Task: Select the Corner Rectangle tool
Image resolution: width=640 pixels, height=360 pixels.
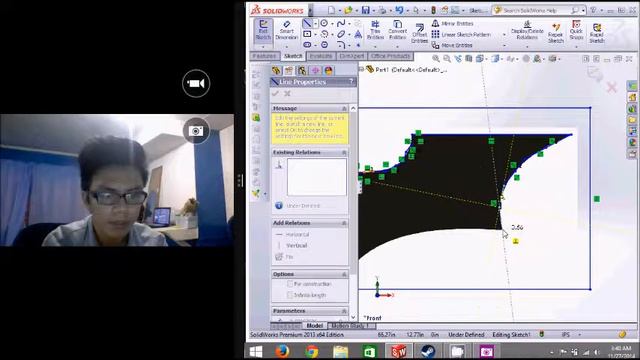Action: [307, 34]
